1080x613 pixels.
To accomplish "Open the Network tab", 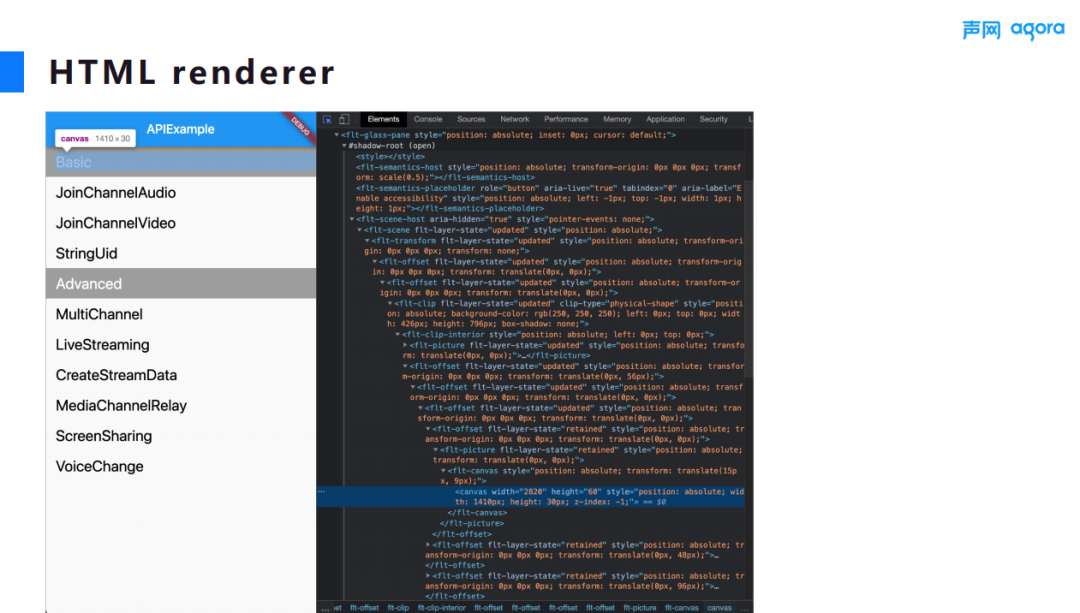I will pyautogui.click(x=515, y=119).
